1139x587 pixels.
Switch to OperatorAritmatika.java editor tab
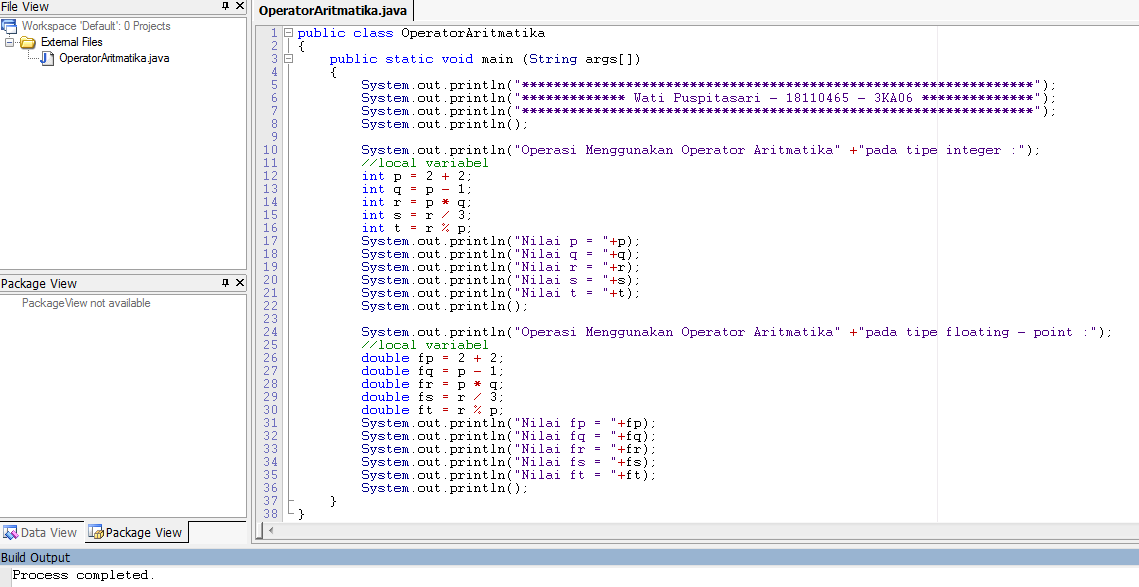coord(333,11)
